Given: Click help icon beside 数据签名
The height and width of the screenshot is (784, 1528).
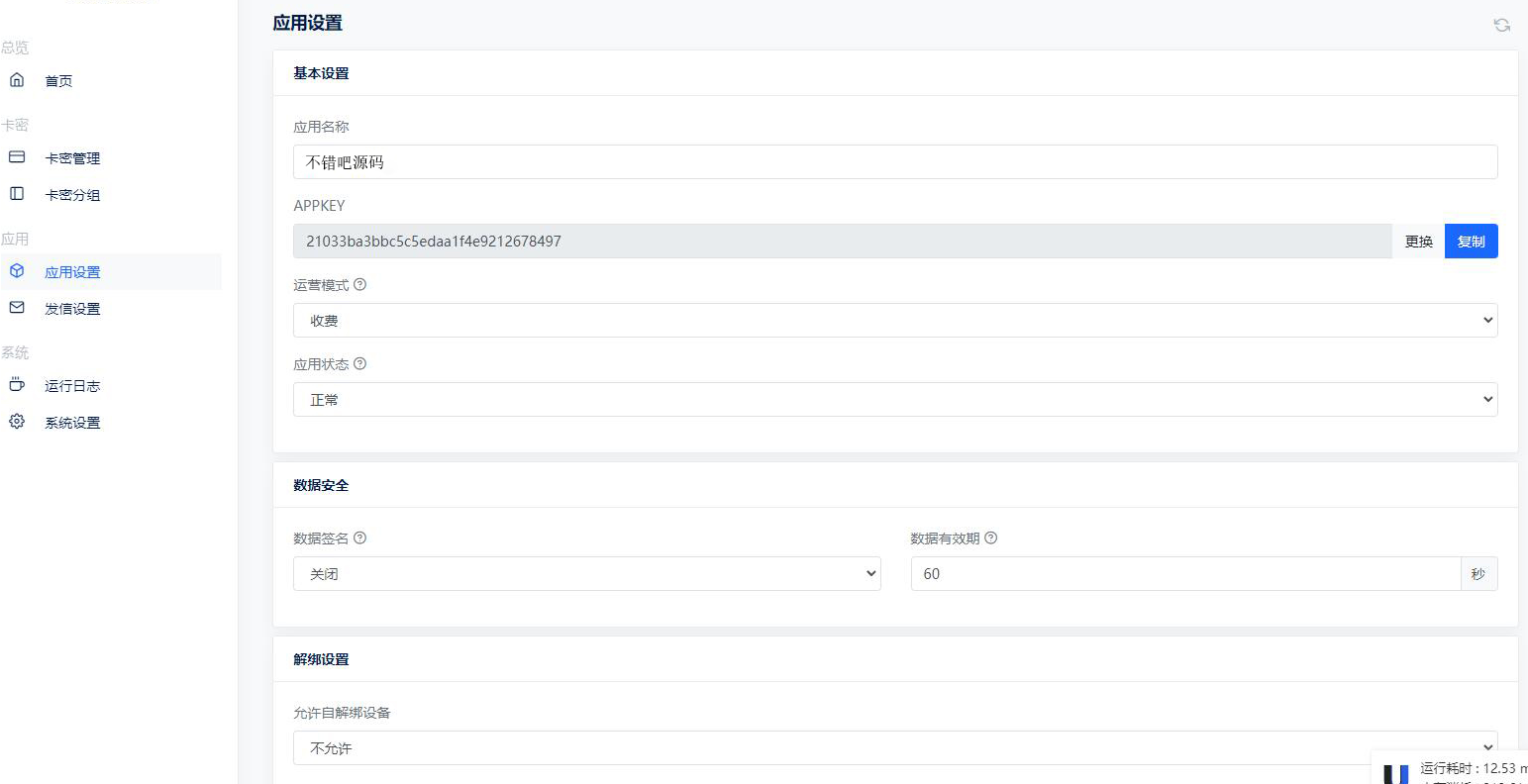Looking at the screenshot, I should coord(359,538).
